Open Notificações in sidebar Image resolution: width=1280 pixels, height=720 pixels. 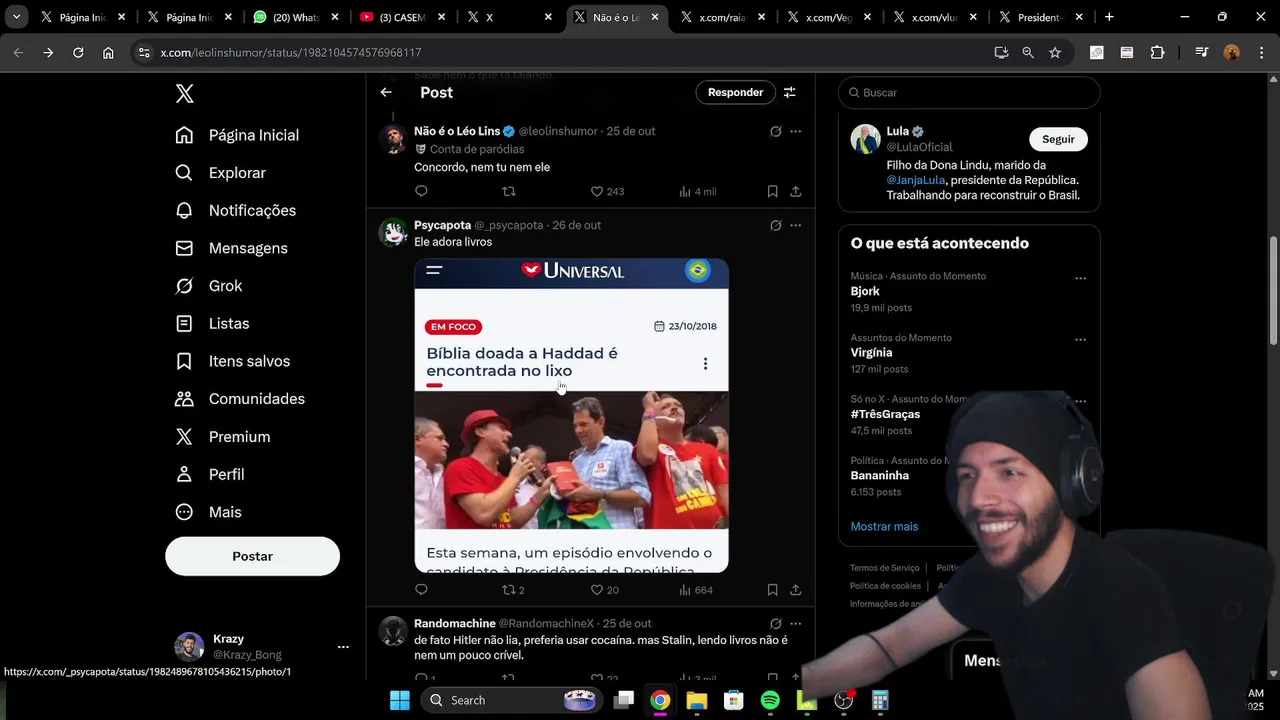tap(236, 210)
